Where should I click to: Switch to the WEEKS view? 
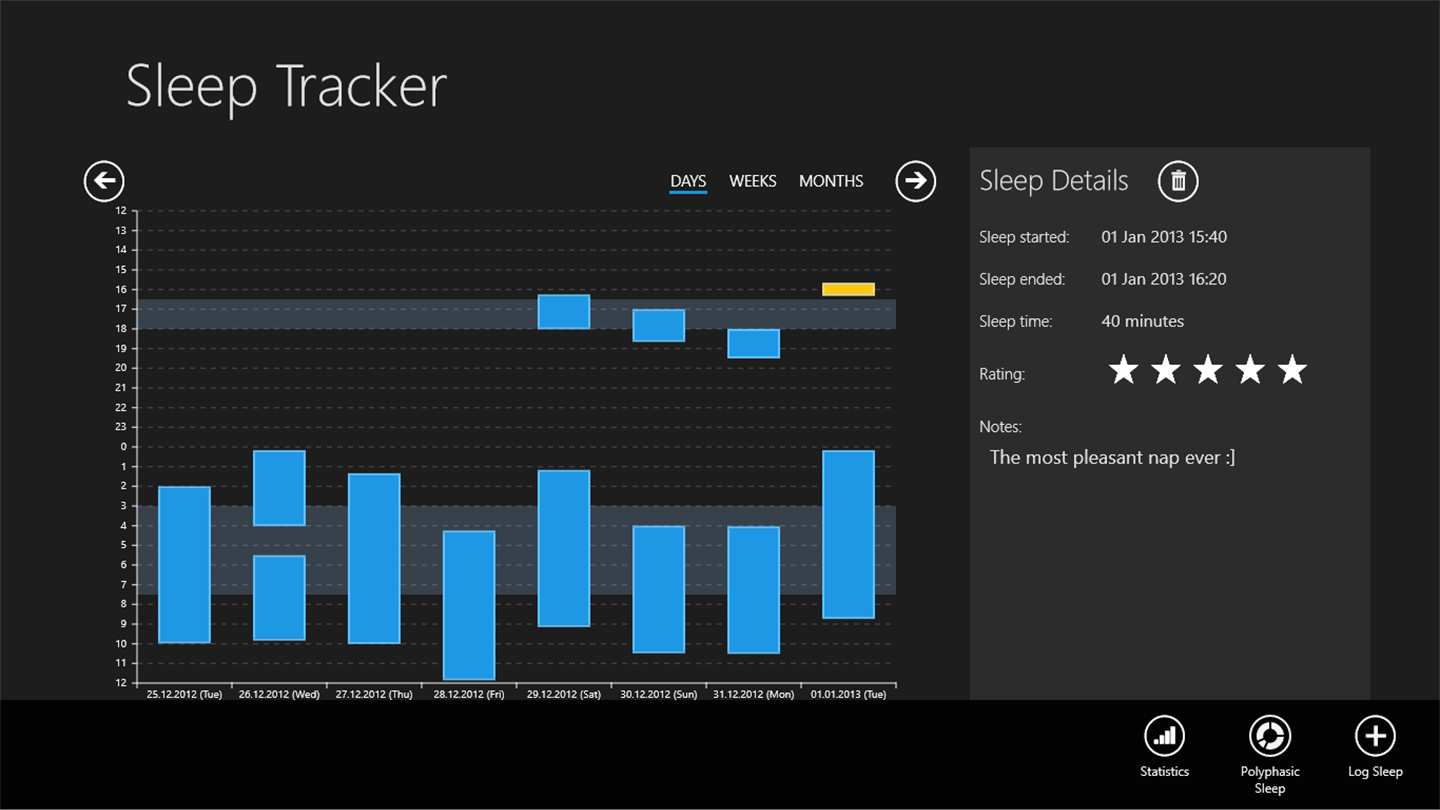tap(753, 181)
